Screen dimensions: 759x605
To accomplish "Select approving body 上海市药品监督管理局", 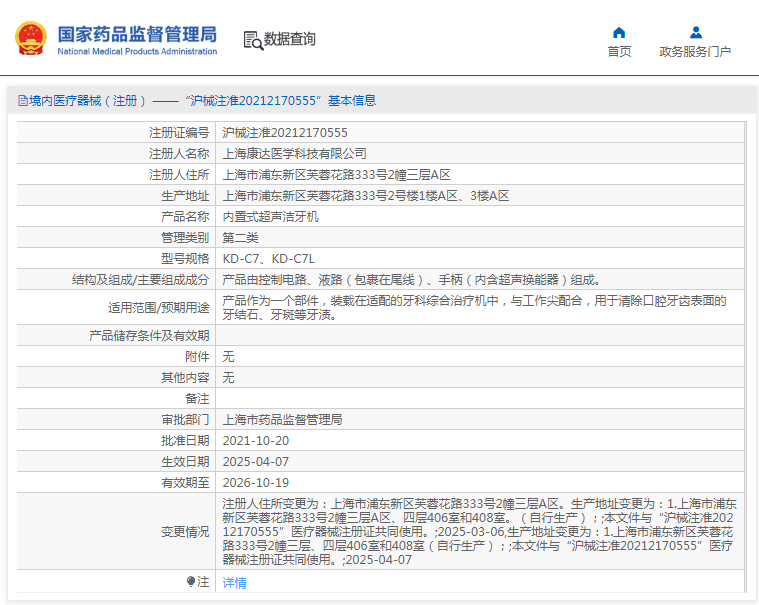I will [x=282, y=420].
